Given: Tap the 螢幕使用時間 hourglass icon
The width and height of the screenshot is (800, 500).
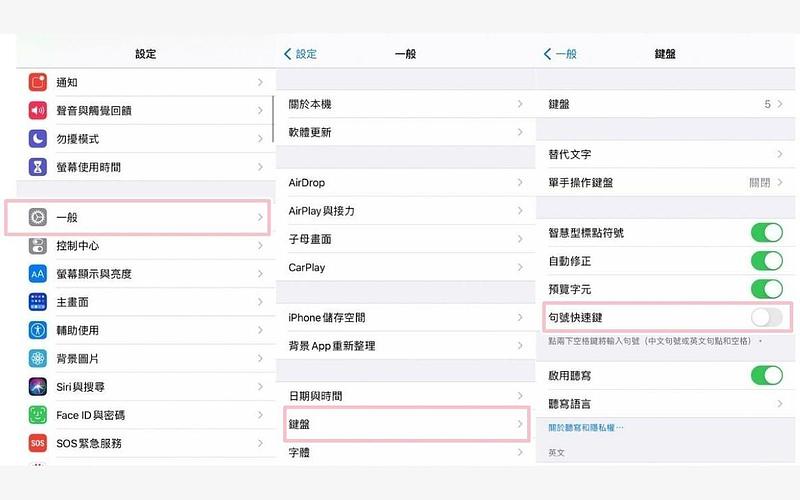Looking at the screenshot, I should 38,167.
